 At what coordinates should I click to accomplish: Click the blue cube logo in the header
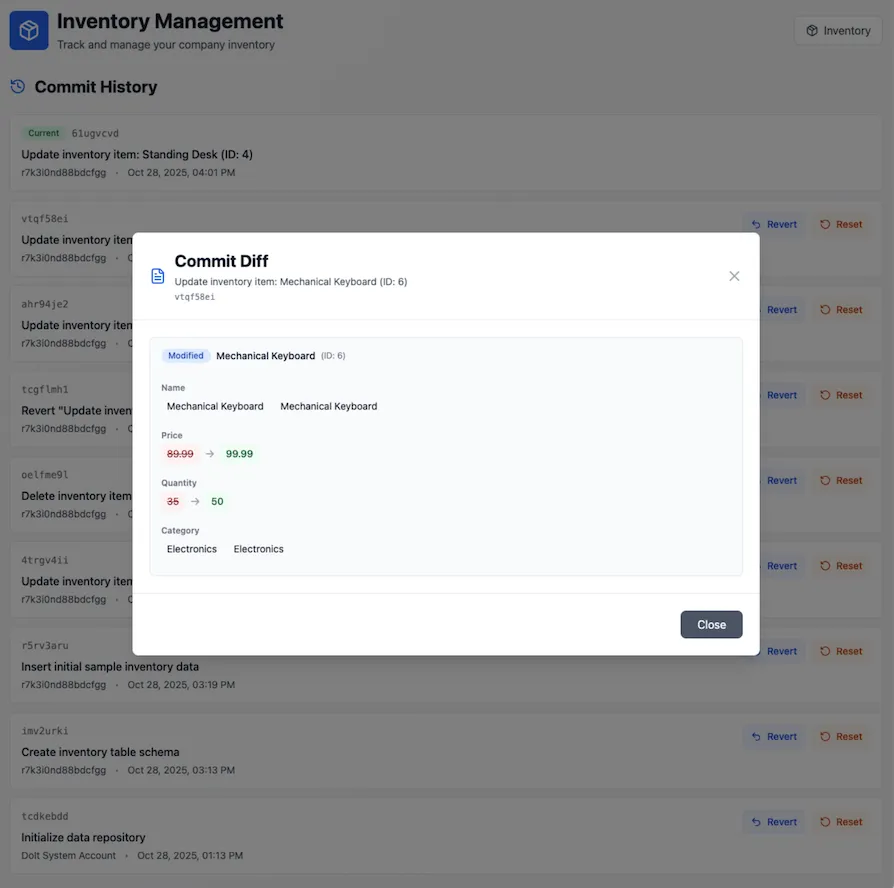click(x=28, y=30)
